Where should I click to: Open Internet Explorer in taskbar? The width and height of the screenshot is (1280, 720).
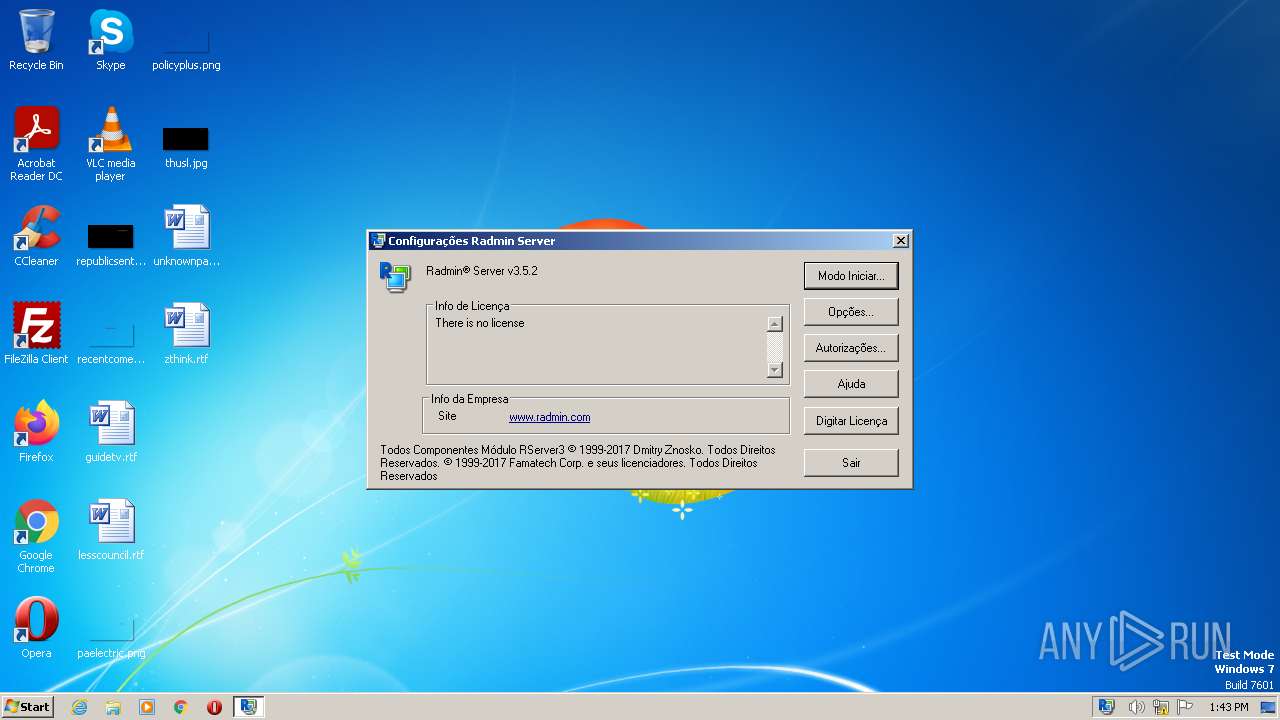tap(79, 707)
